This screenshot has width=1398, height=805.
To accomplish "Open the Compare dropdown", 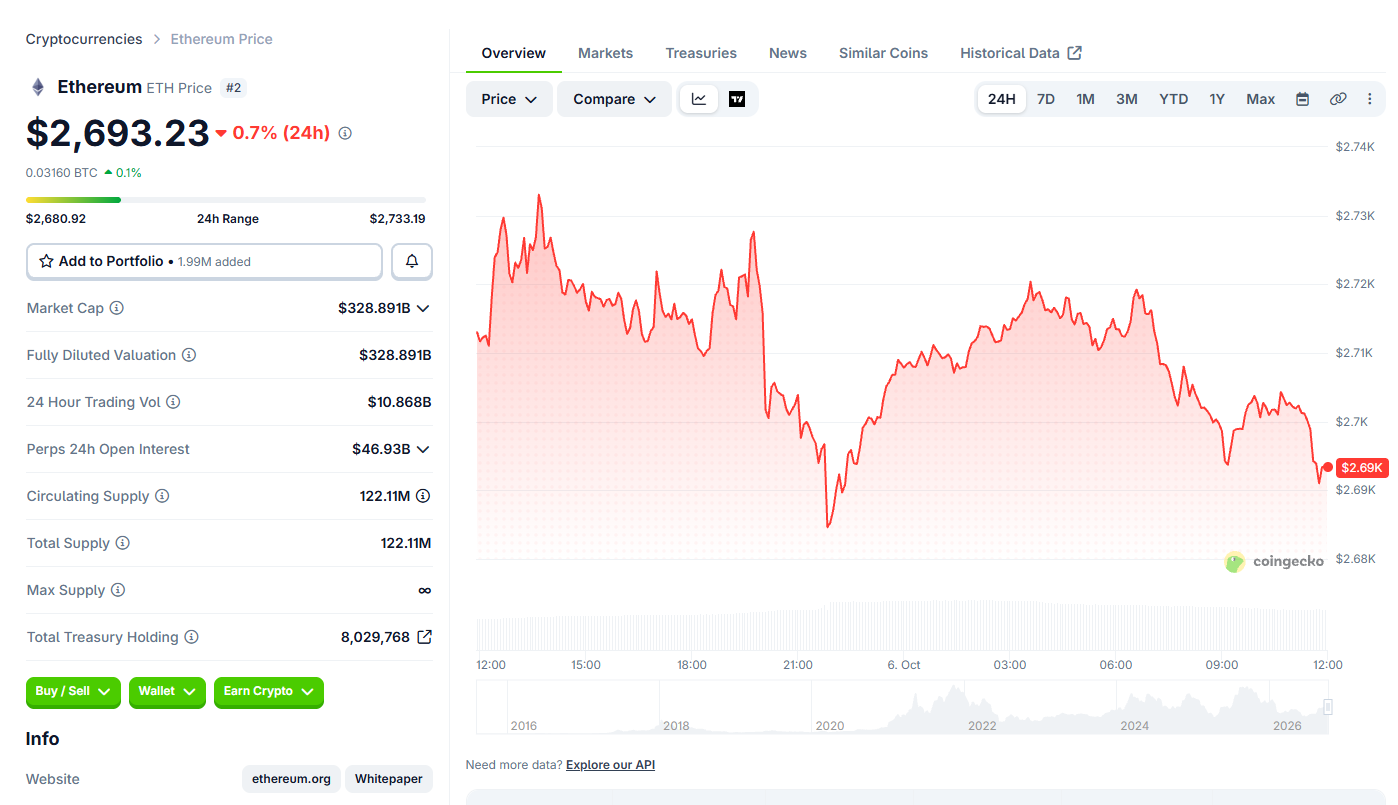I will click(614, 99).
